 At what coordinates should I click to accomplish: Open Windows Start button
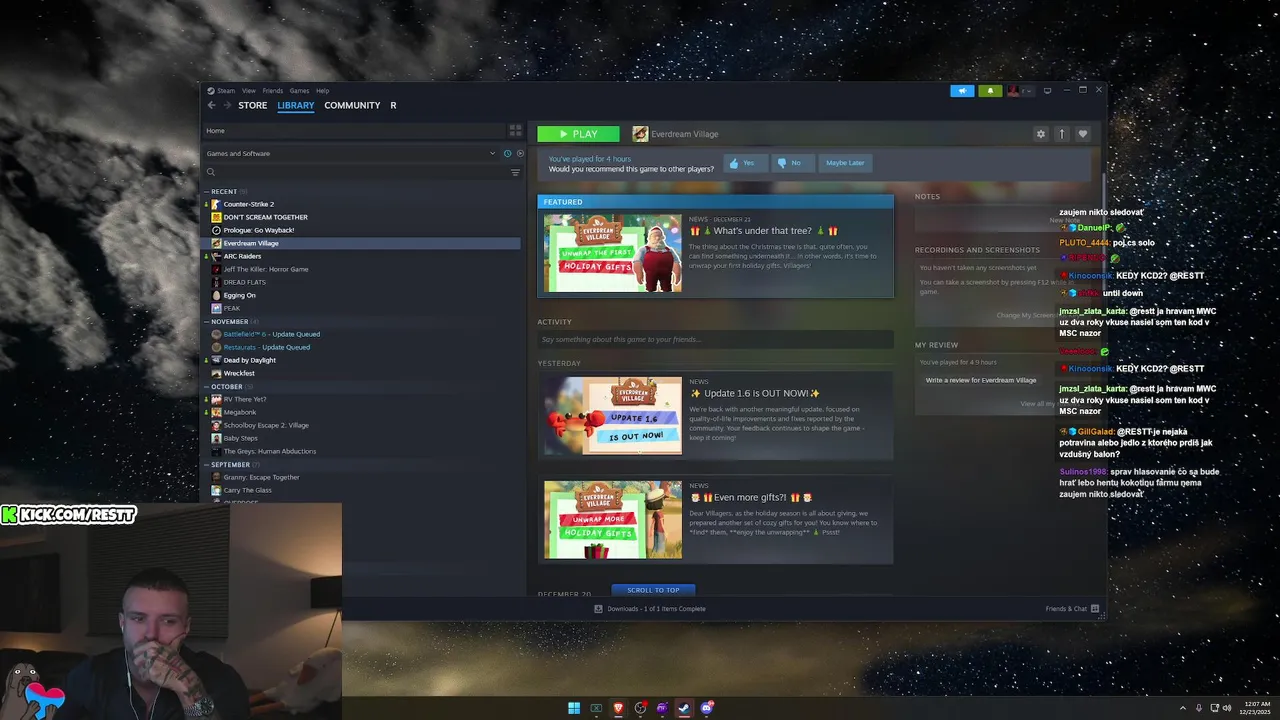point(574,708)
